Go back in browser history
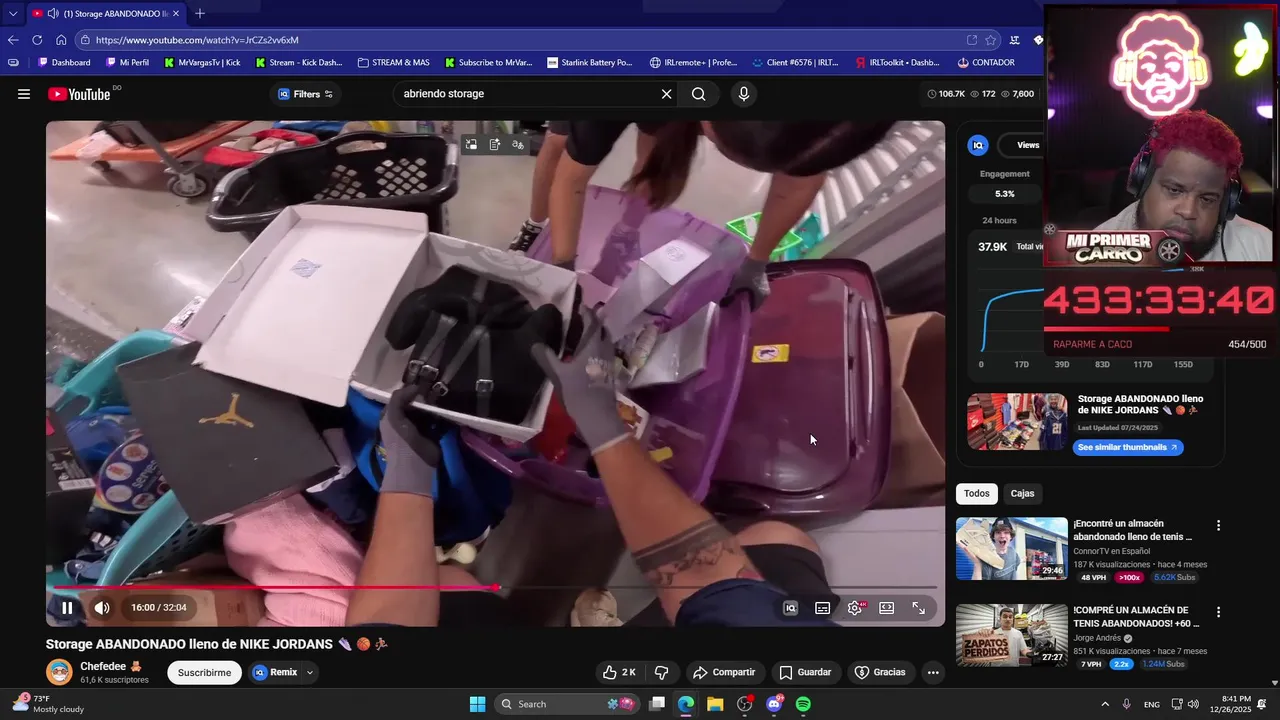1280x720 pixels. (13, 40)
